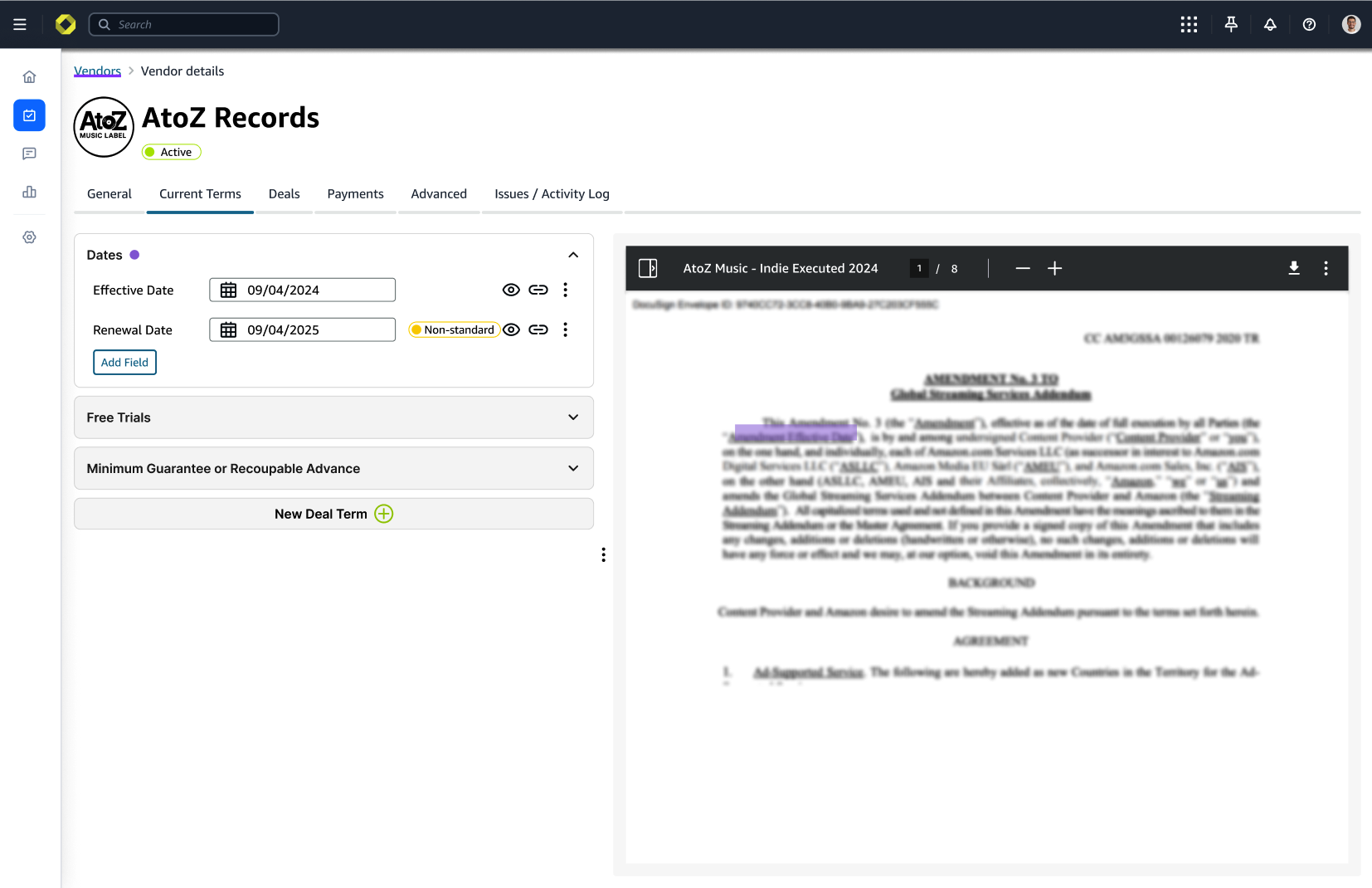Collapse the Dates section

(573, 255)
